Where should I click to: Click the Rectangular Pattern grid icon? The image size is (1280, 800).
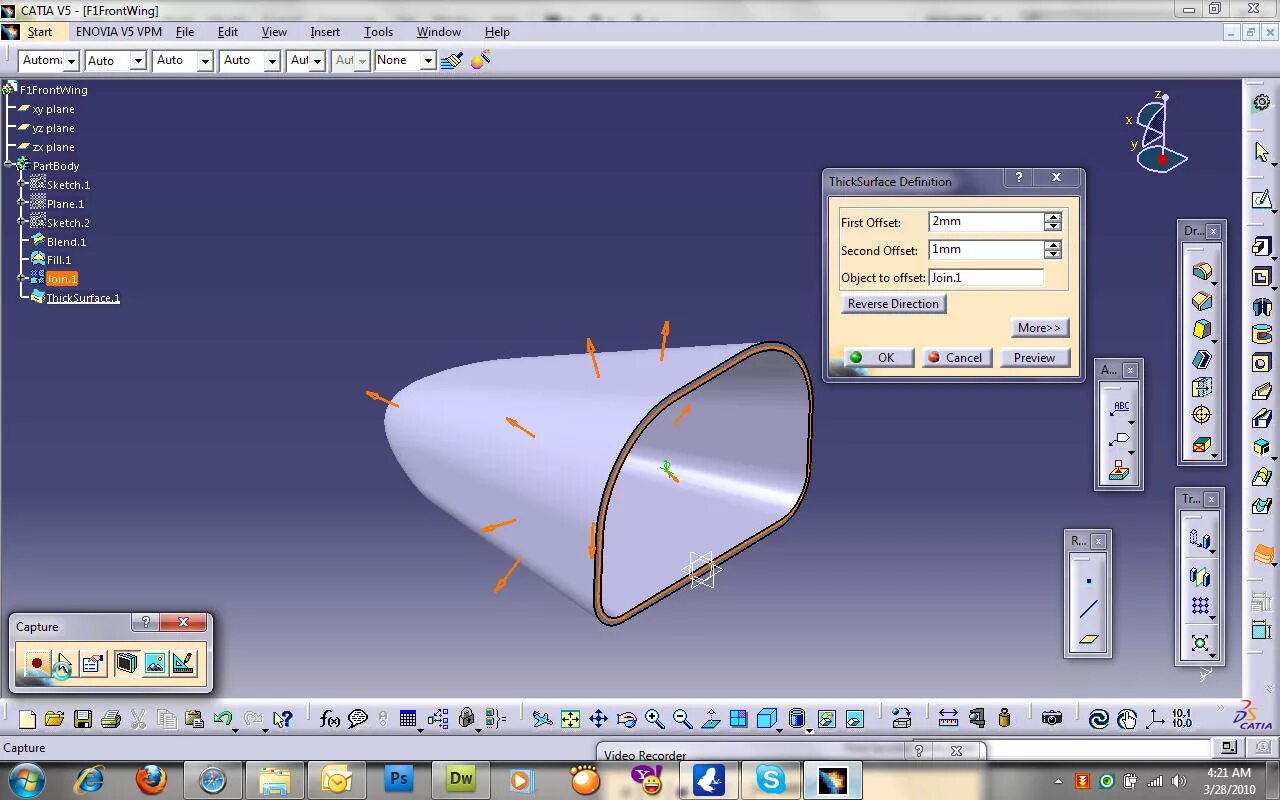point(1200,606)
